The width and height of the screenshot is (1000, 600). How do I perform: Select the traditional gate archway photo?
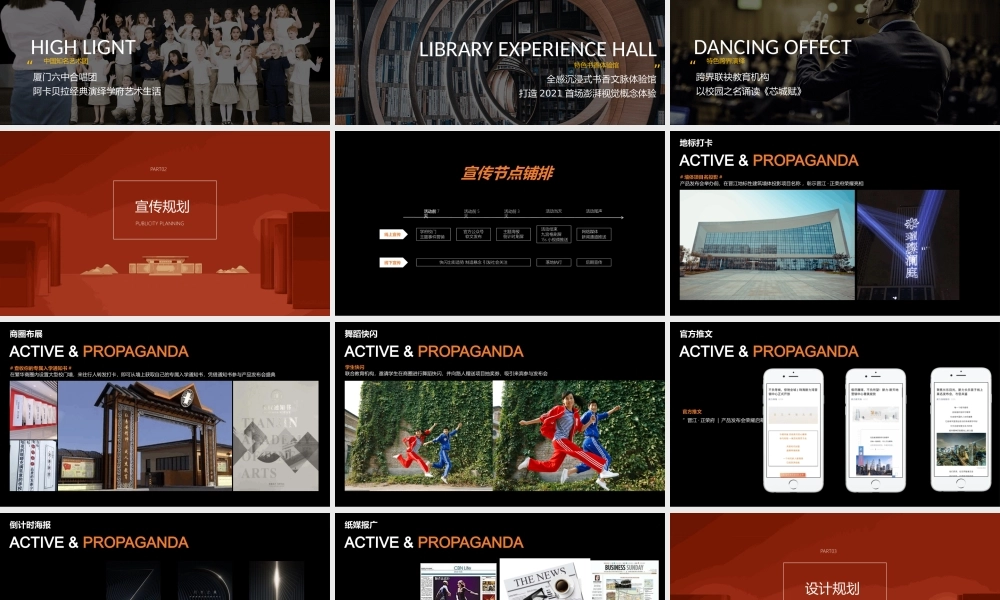(x=145, y=436)
